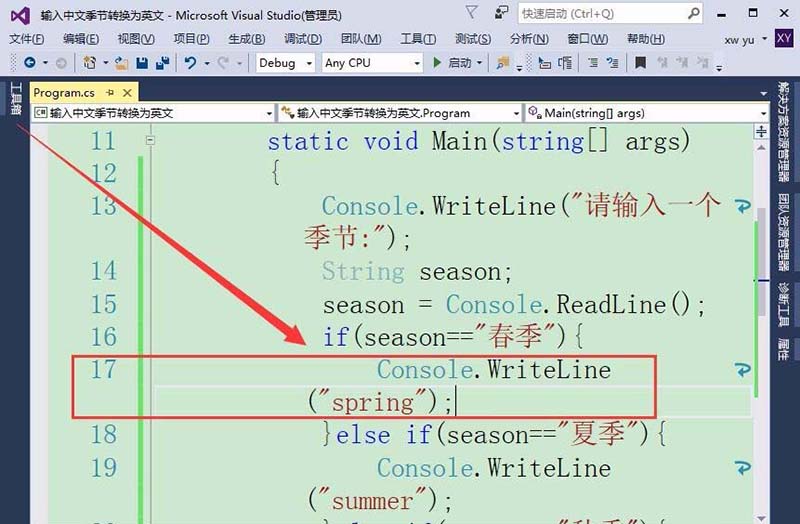Open the 帮助(H) menu
The width and height of the screenshot is (800, 524).
[645, 39]
